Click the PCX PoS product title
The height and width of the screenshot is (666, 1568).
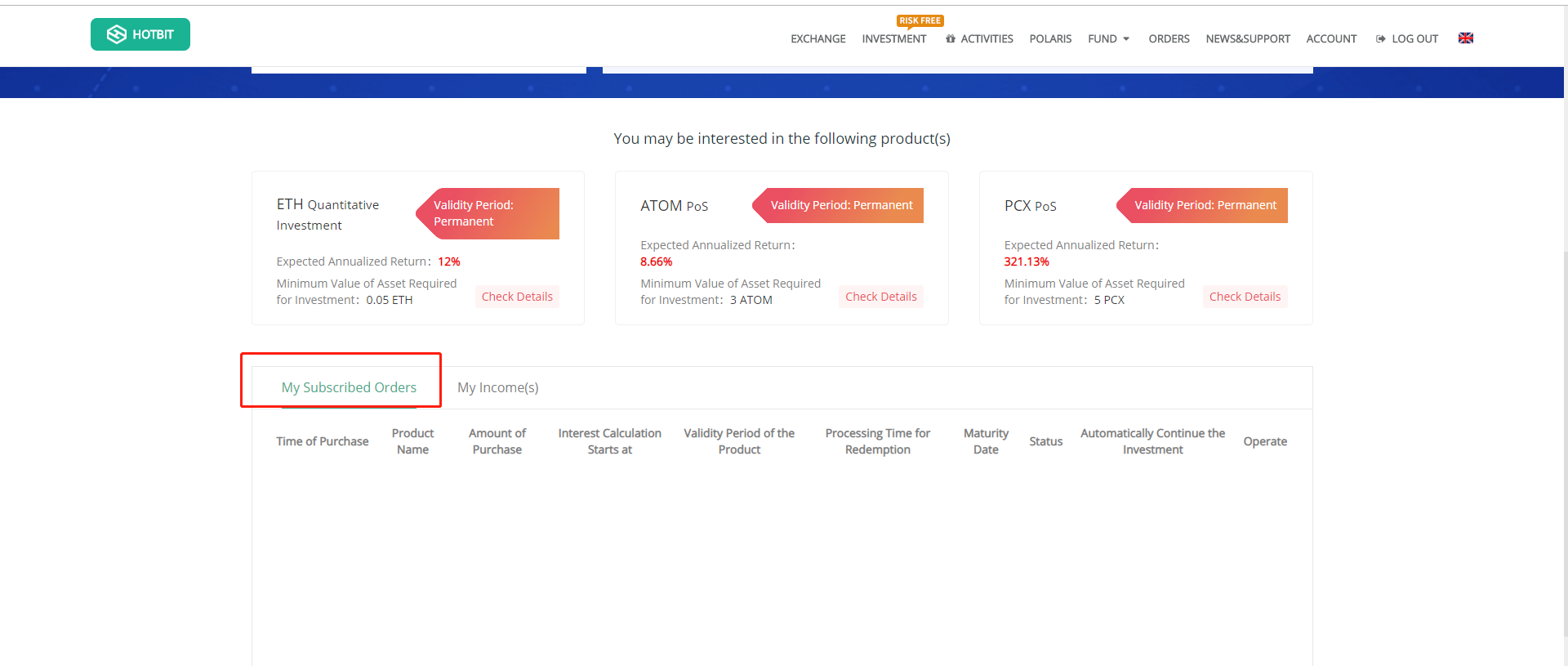click(x=1031, y=206)
